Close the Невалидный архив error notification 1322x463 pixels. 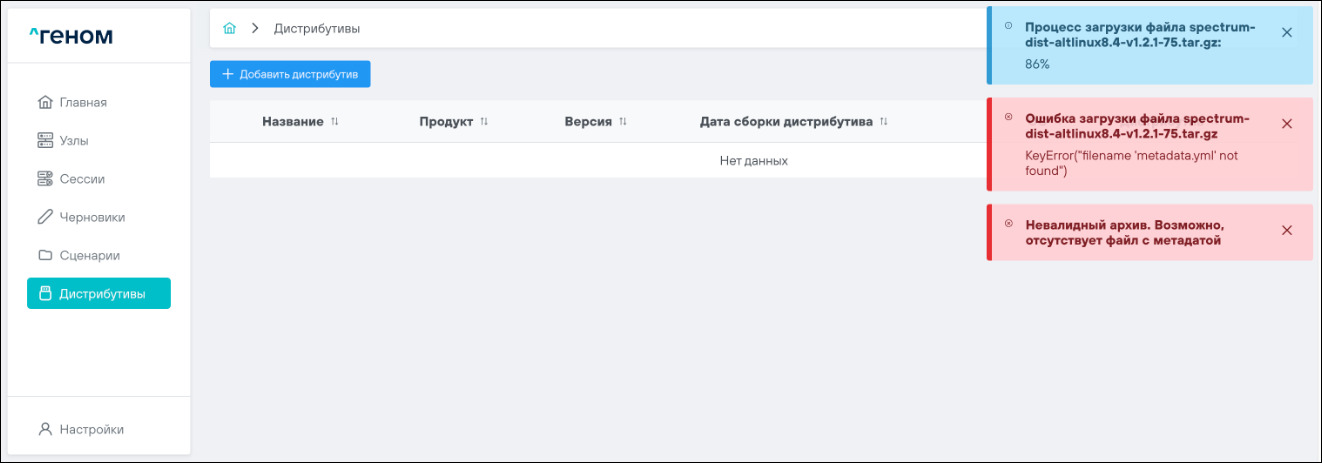point(1287,230)
